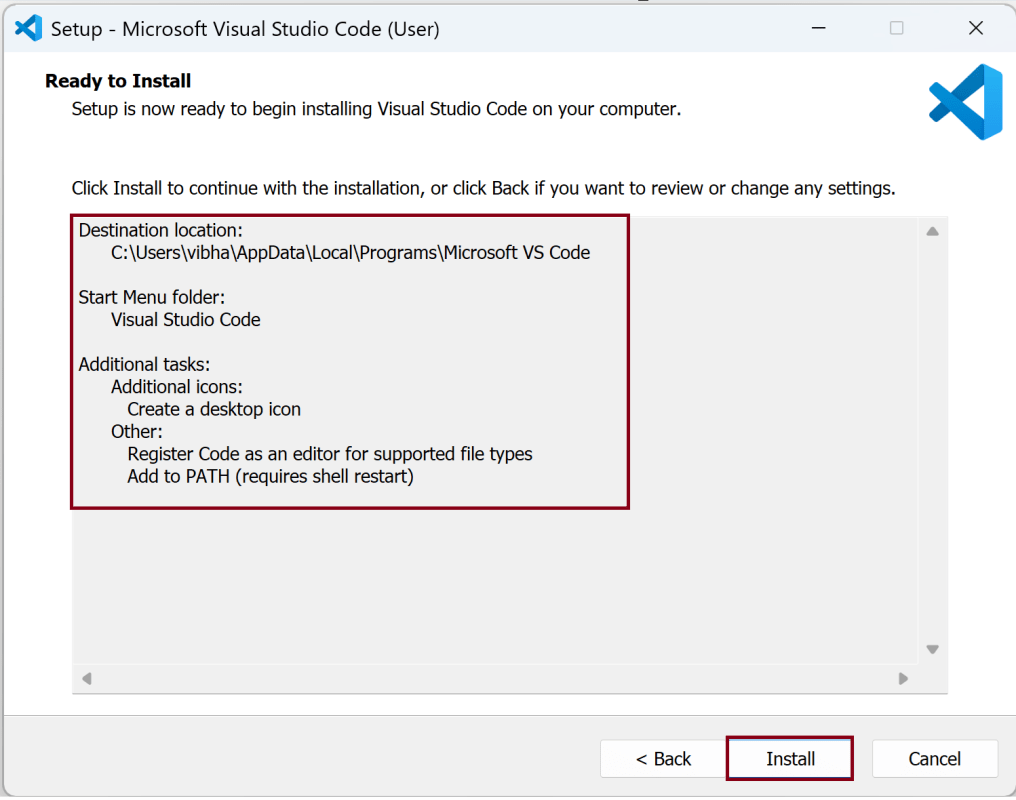Minimize the Setup window
The height and width of the screenshot is (800, 1016).
(818, 28)
